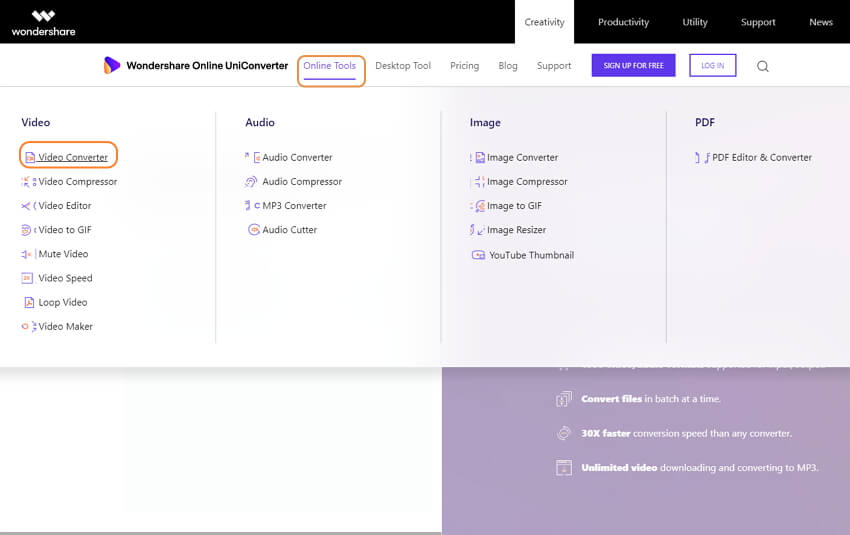Click the Video to GIF icon

click(x=28, y=230)
